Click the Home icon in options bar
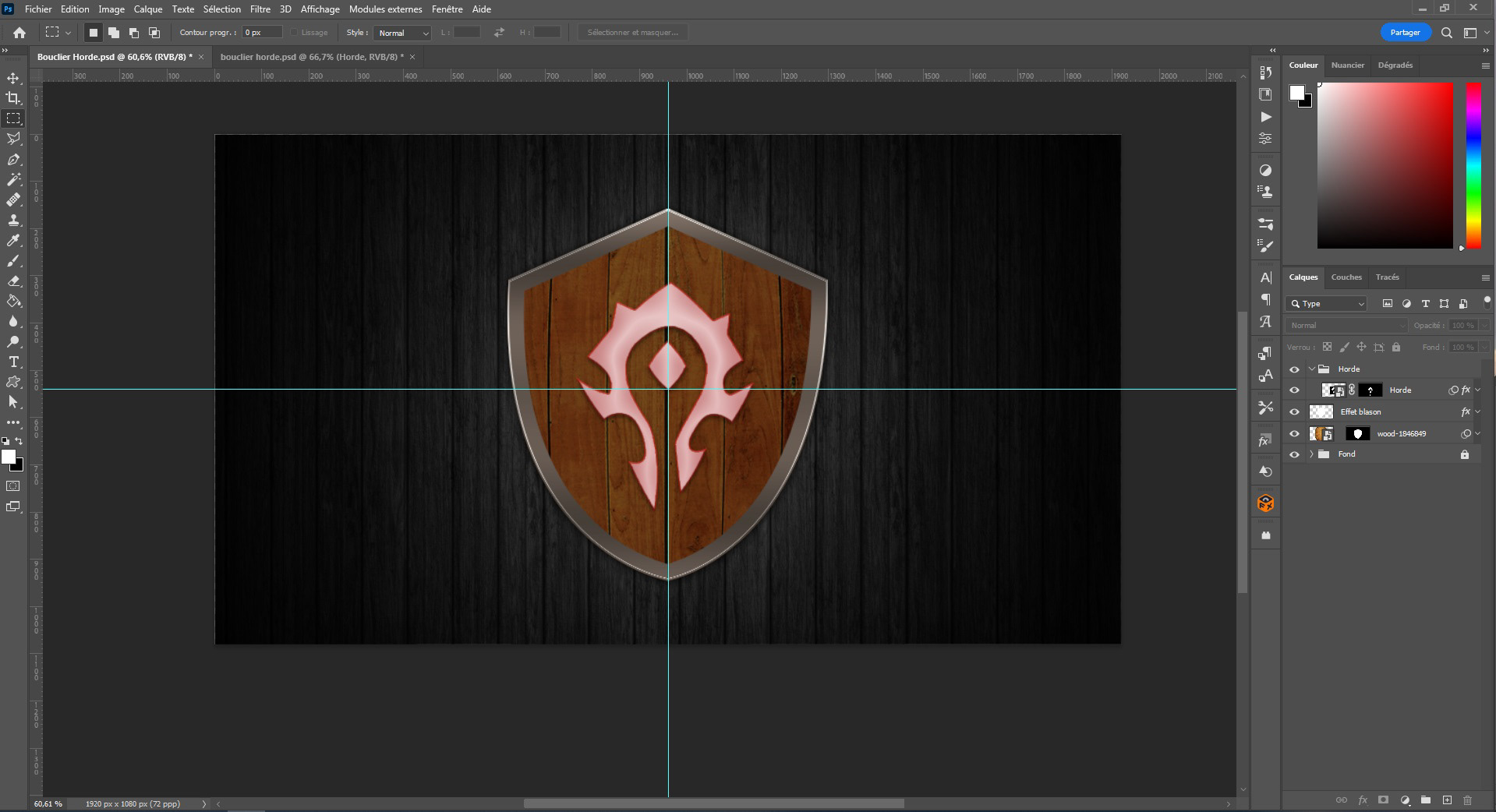This screenshot has height=812, width=1496. [x=19, y=33]
